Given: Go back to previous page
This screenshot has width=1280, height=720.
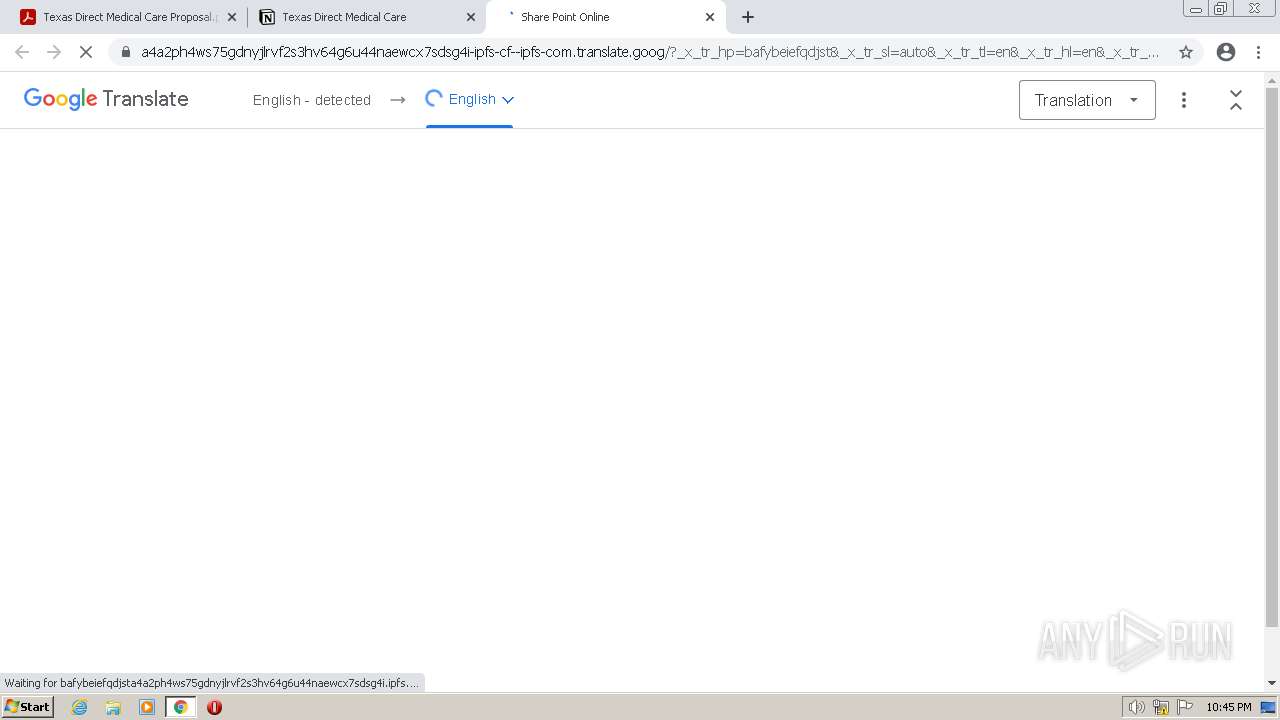Looking at the screenshot, I should tap(22, 52).
